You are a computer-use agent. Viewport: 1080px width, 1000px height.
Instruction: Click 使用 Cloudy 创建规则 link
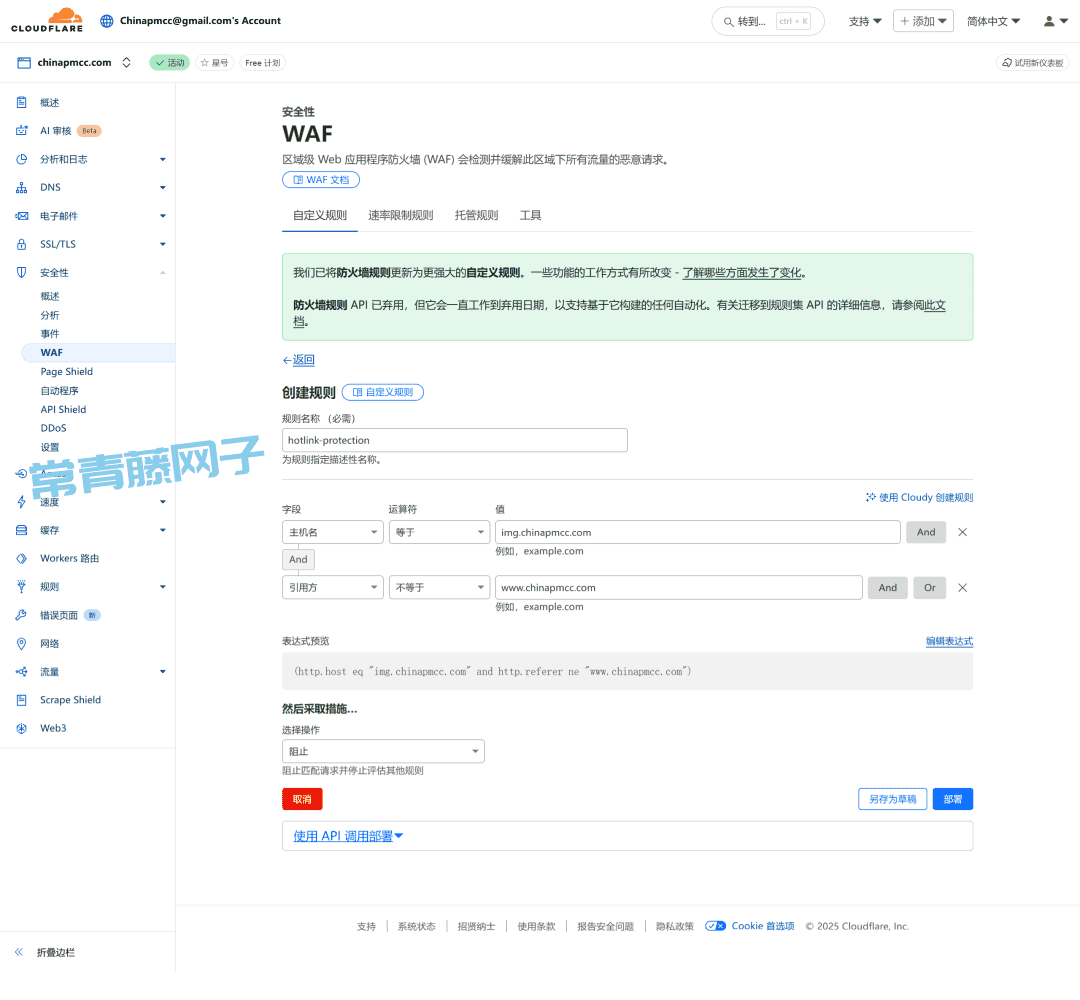920,498
